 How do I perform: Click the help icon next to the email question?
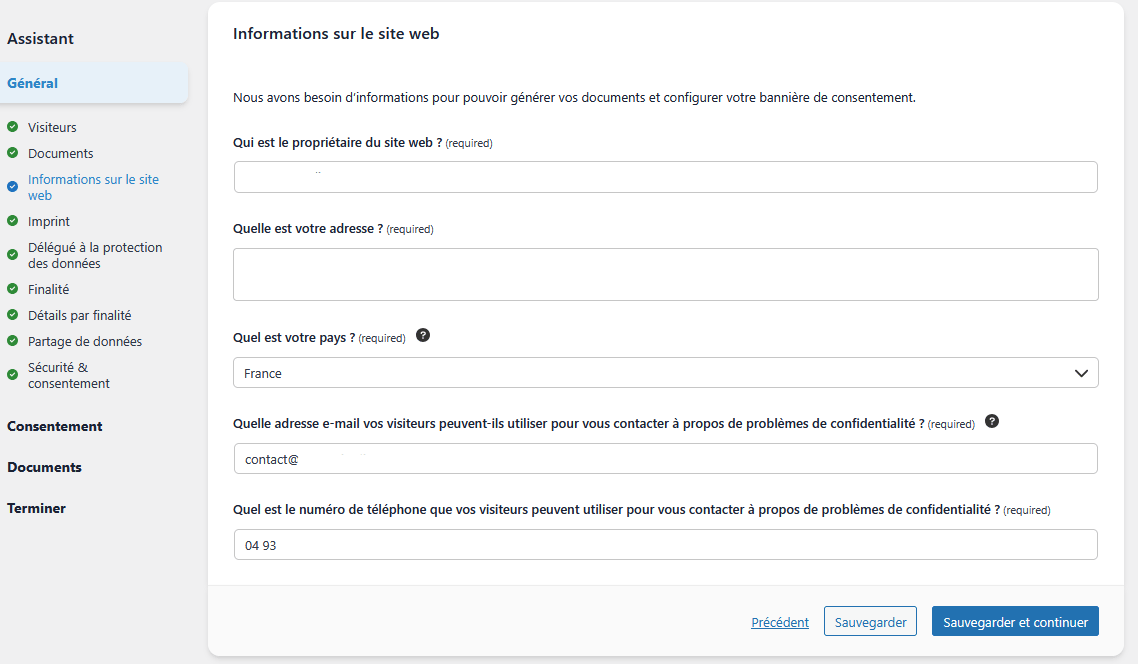tap(992, 422)
